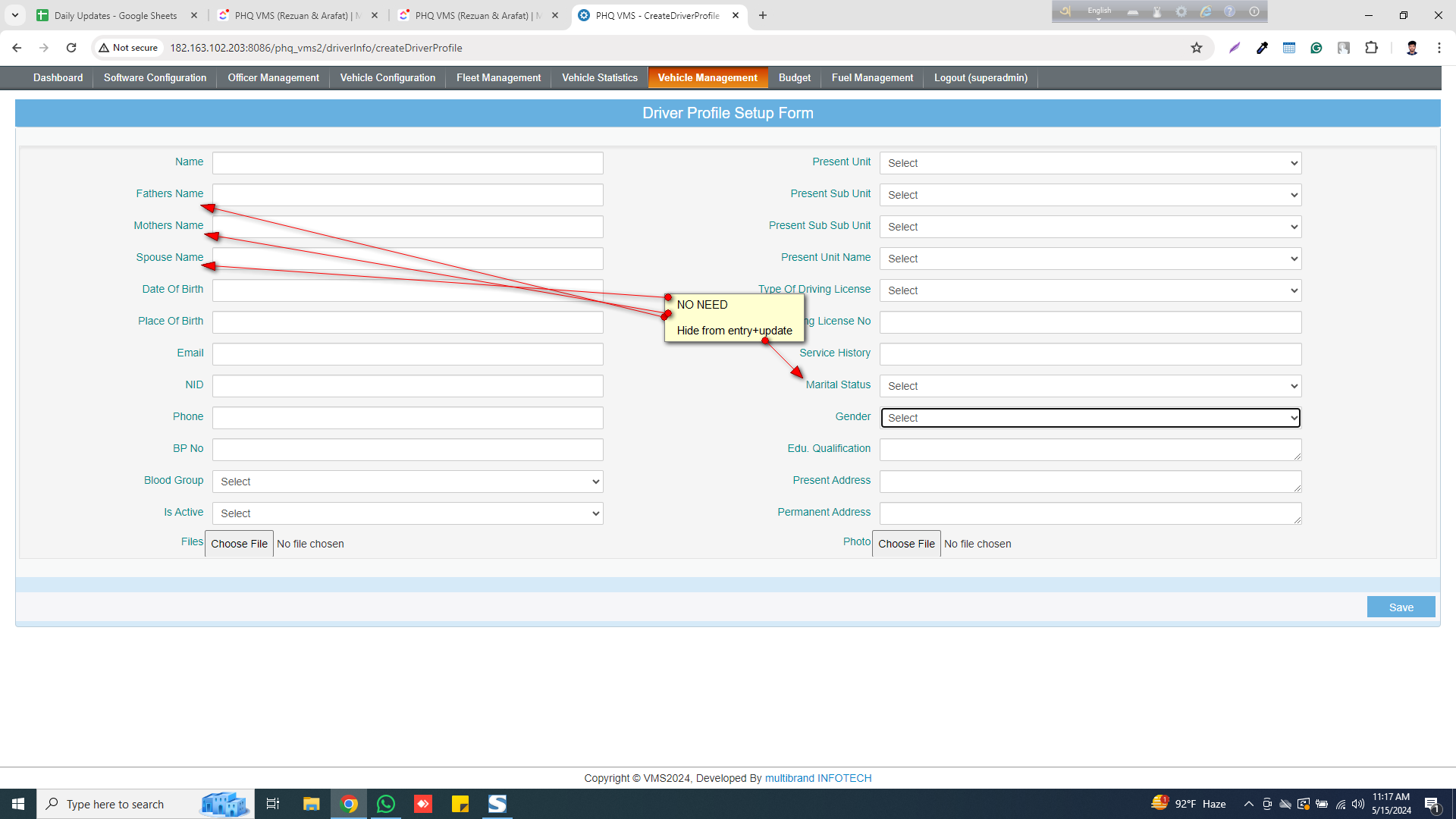The image size is (1456, 819).
Task: Click the Save button
Action: (1400, 607)
